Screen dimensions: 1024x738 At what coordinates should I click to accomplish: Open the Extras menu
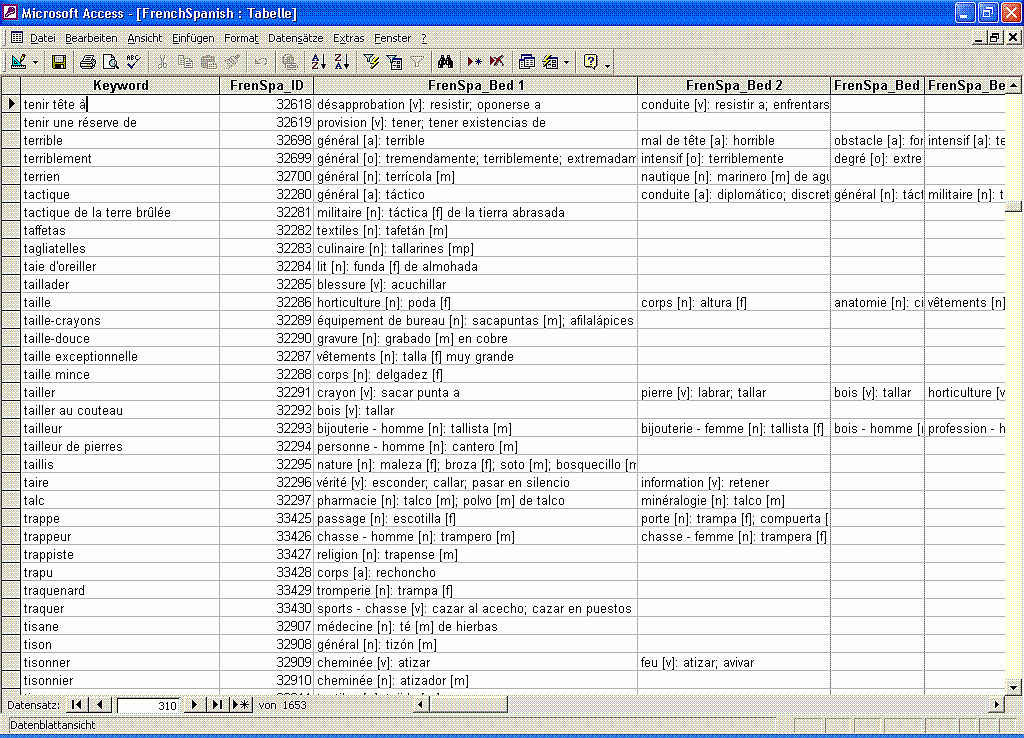tap(349, 39)
